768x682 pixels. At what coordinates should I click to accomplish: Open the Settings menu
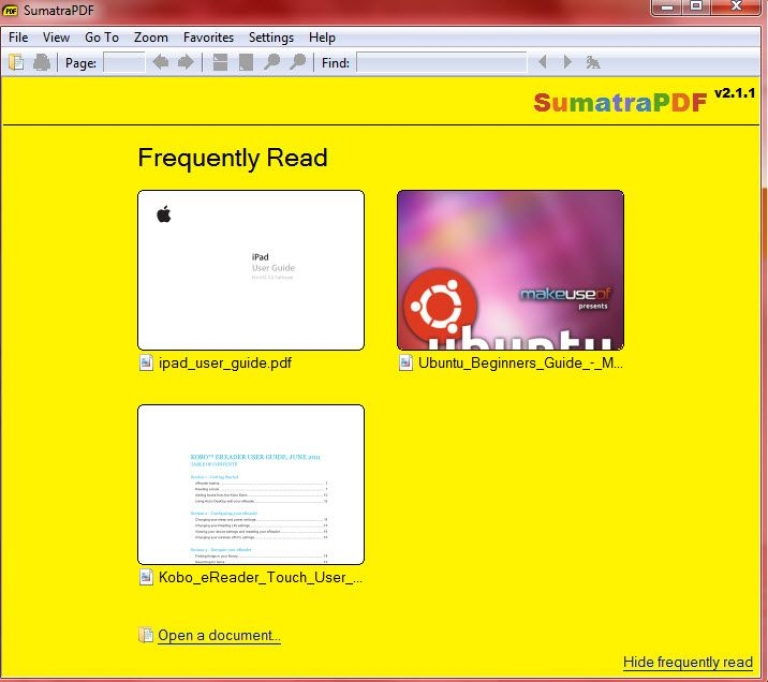pyautogui.click(x=271, y=37)
